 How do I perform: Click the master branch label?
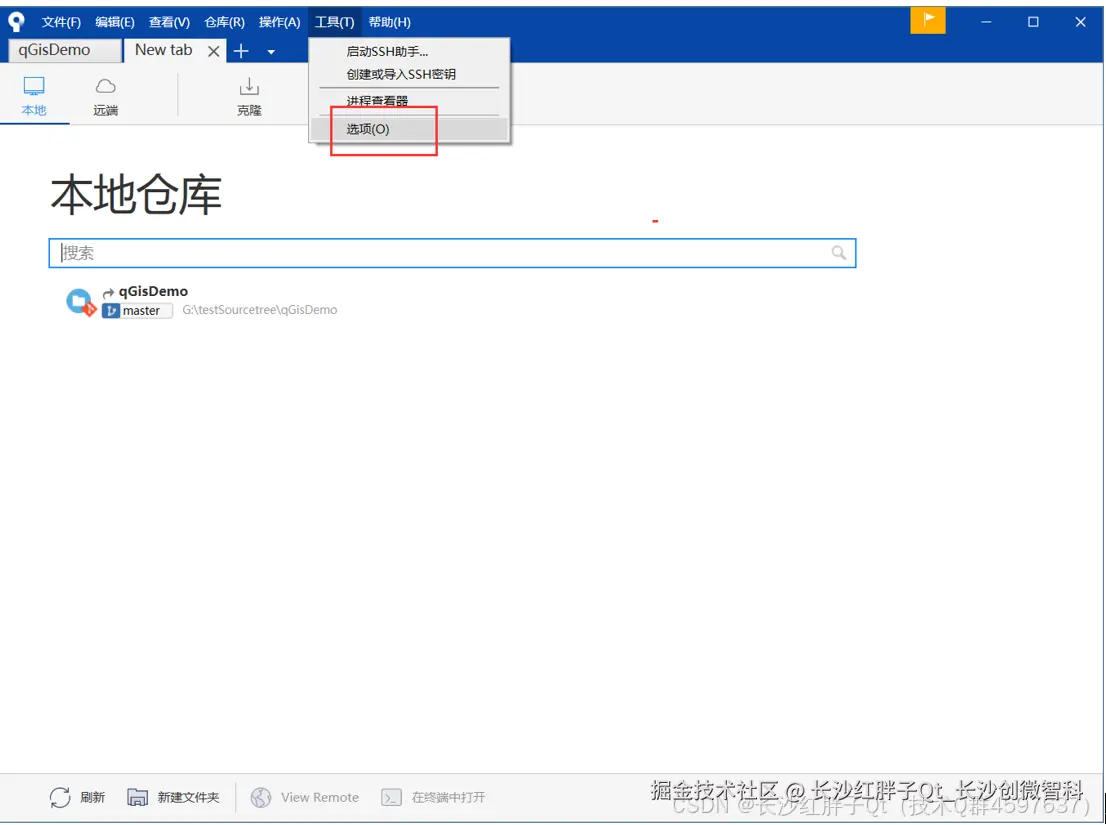pos(136,310)
